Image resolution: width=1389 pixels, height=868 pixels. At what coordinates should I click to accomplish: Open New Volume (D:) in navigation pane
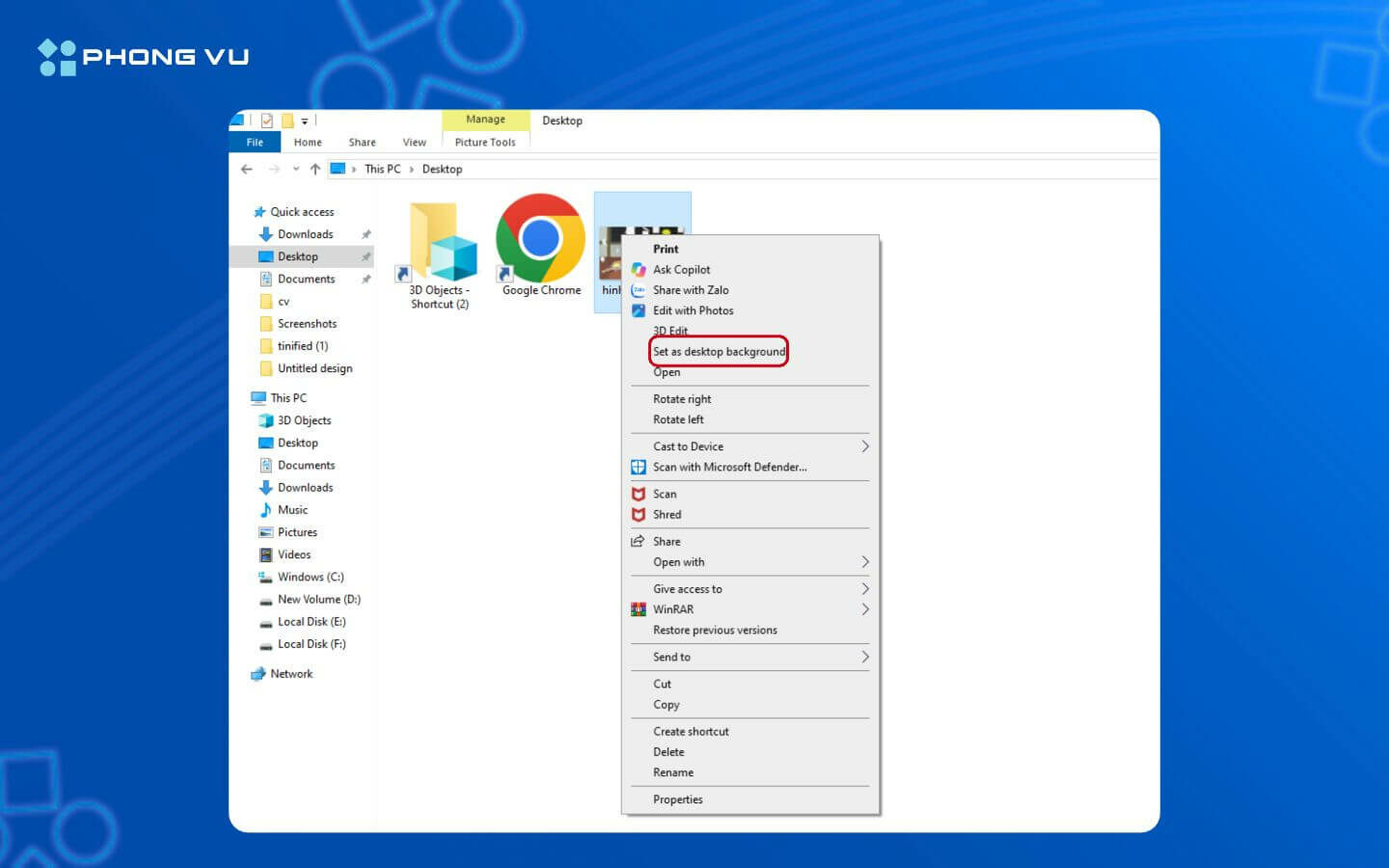[x=318, y=599]
